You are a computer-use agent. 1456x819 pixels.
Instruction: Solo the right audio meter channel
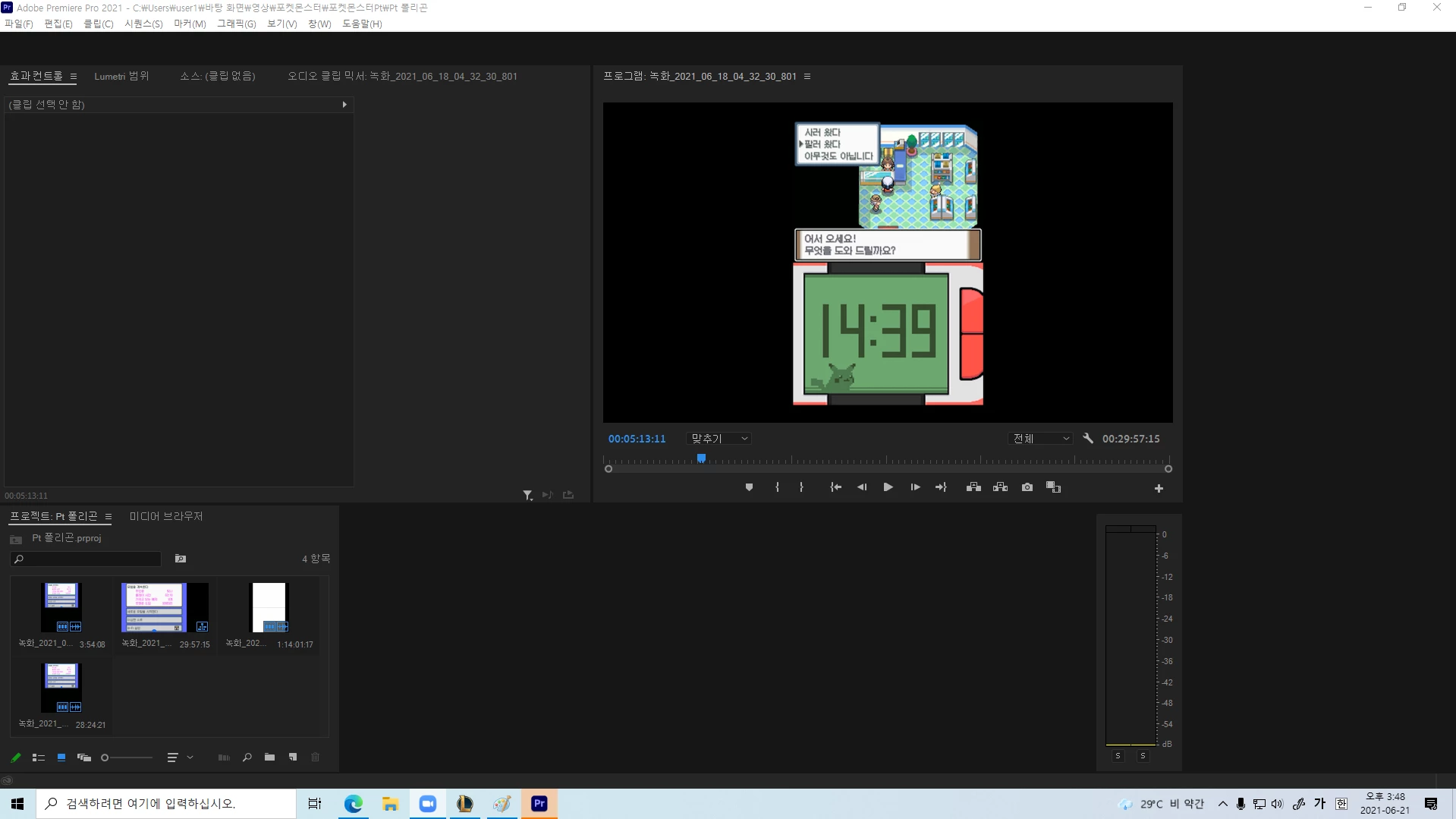(x=1143, y=756)
